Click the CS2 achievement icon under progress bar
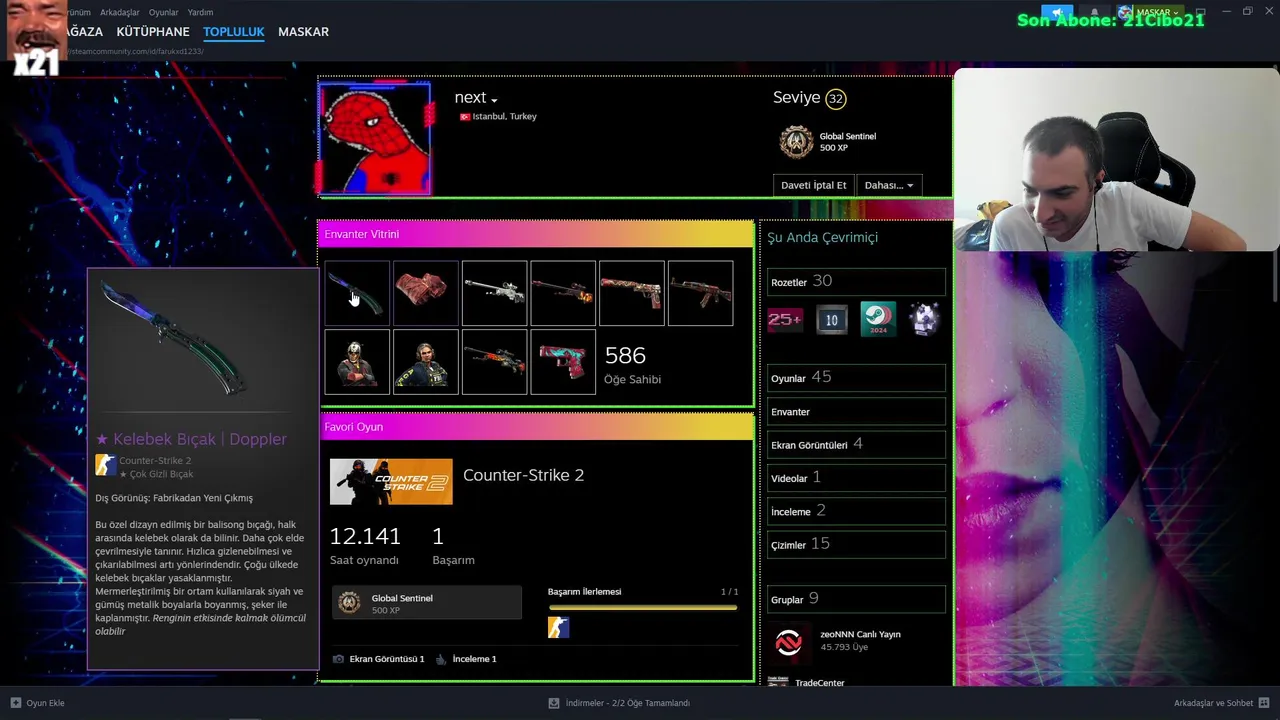Viewport: 1280px width, 720px height. (558, 627)
